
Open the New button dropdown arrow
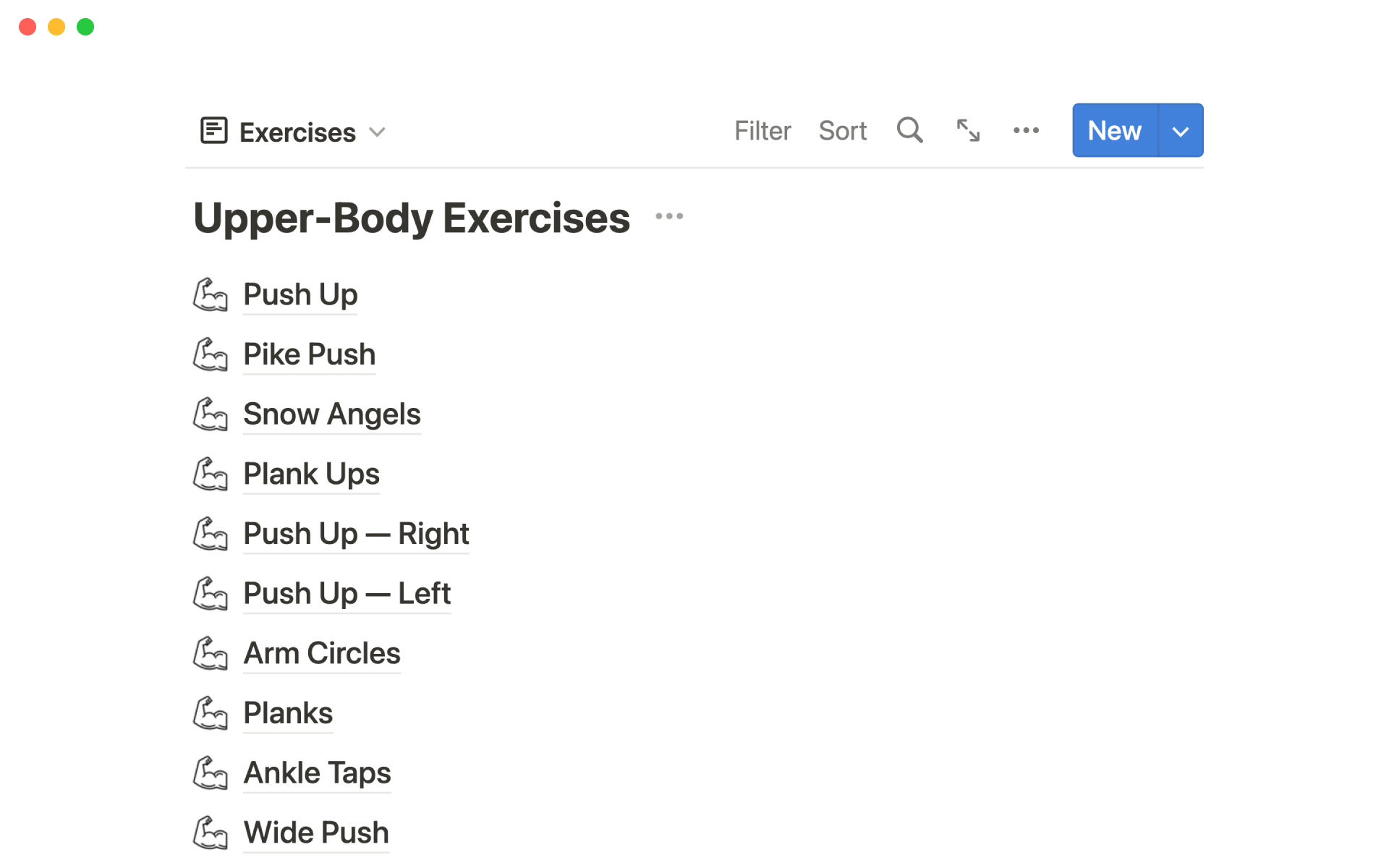coord(1181,131)
